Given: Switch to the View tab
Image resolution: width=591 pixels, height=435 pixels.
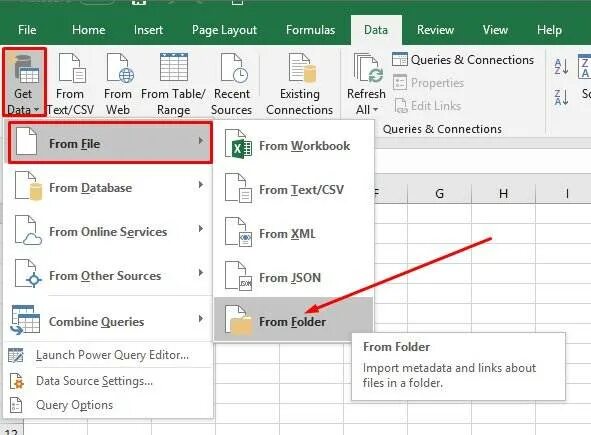Looking at the screenshot, I should (495, 30).
